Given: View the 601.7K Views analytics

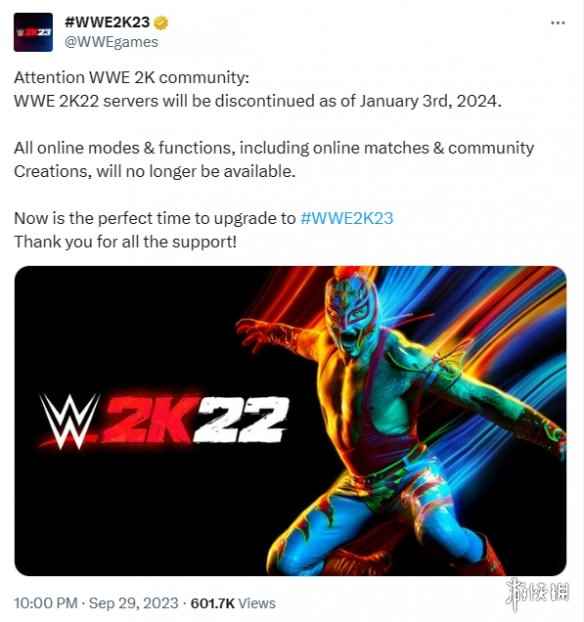Looking at the screenshot, I should [x=233, y=603].
